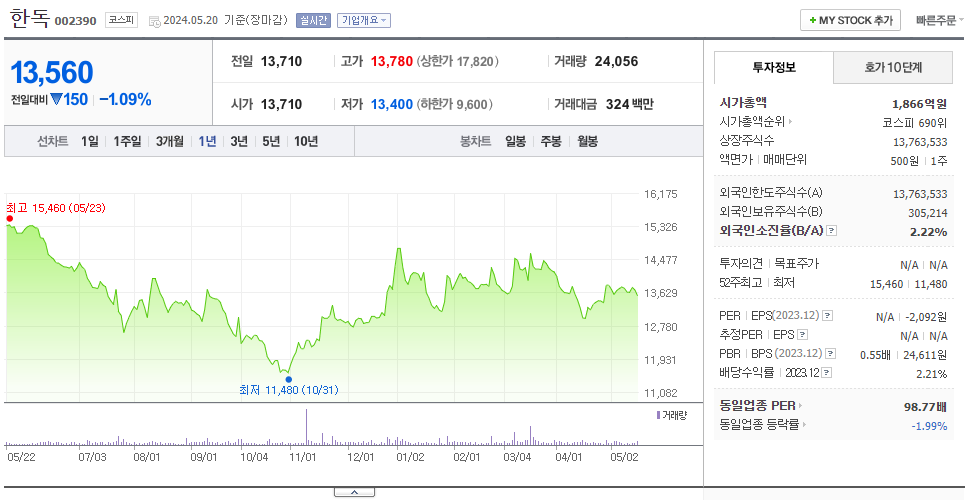The height and width of the screenshot is (500, 968).
Task: Click the 코스피 market badge
Action: tap(121, 20)
